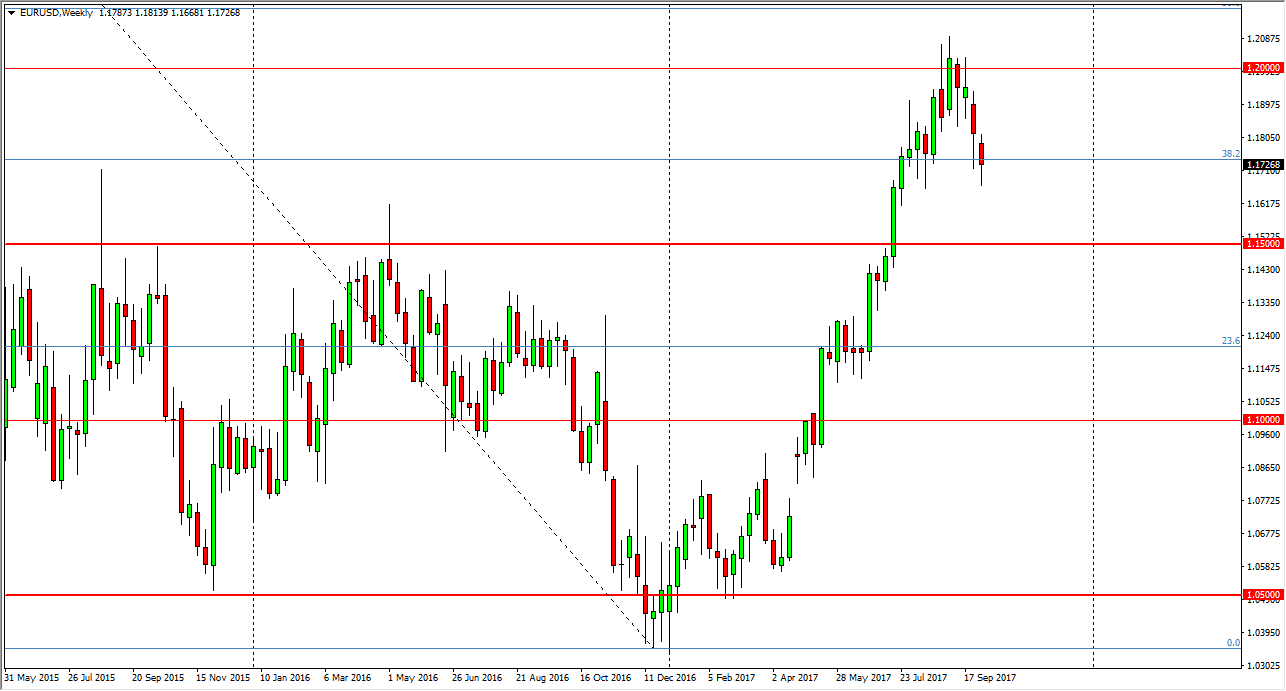Click 10 Jan 2016 on the time axis

285,677
